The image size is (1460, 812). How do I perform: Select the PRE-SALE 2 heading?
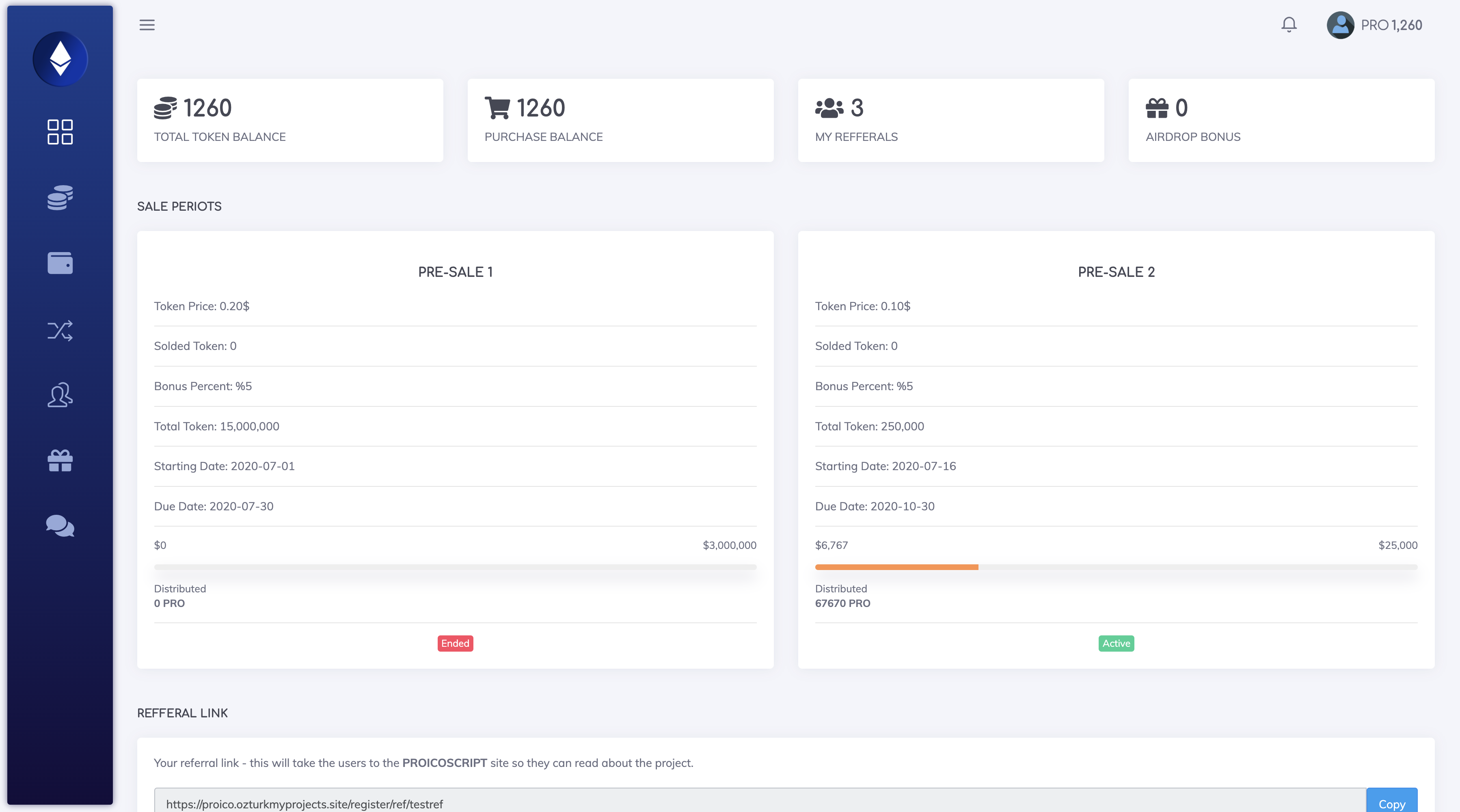(x=1116, y=272)
